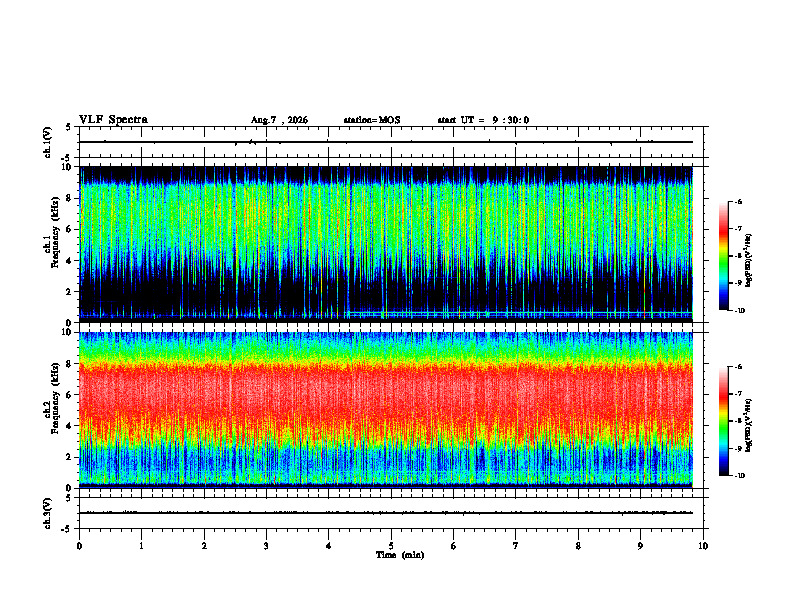The height and width of the screenshot is (612, 792).
Task: Click the "-6" label on ch.2 color scale
Action: tap(738, 367)
